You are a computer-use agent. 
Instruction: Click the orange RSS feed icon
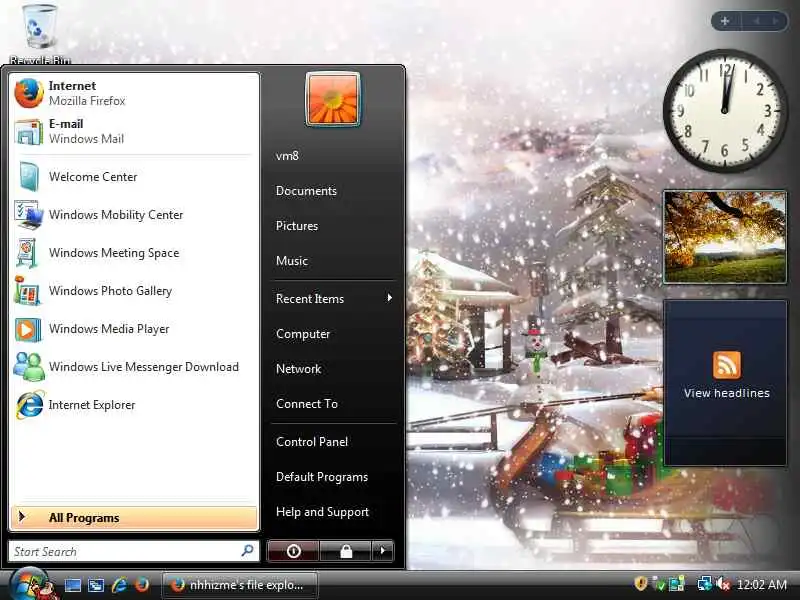727,365
